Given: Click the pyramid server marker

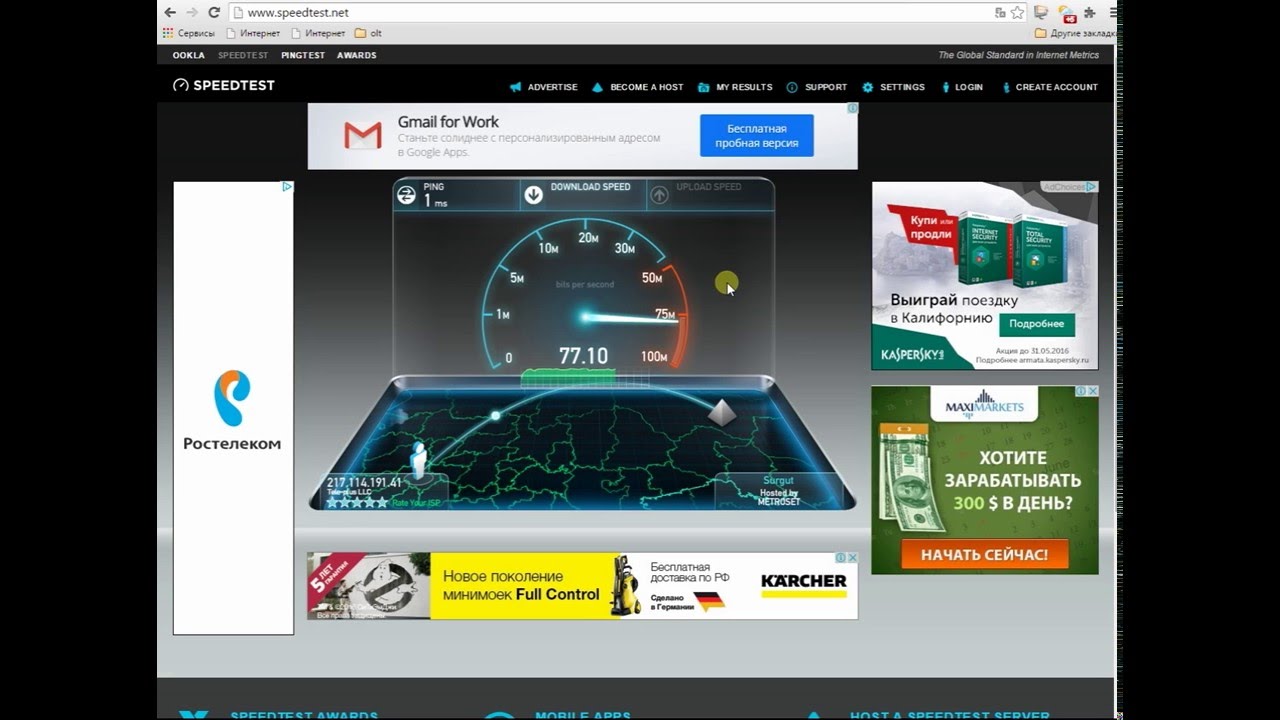Looking at the screenshot, I should [722, 413].
